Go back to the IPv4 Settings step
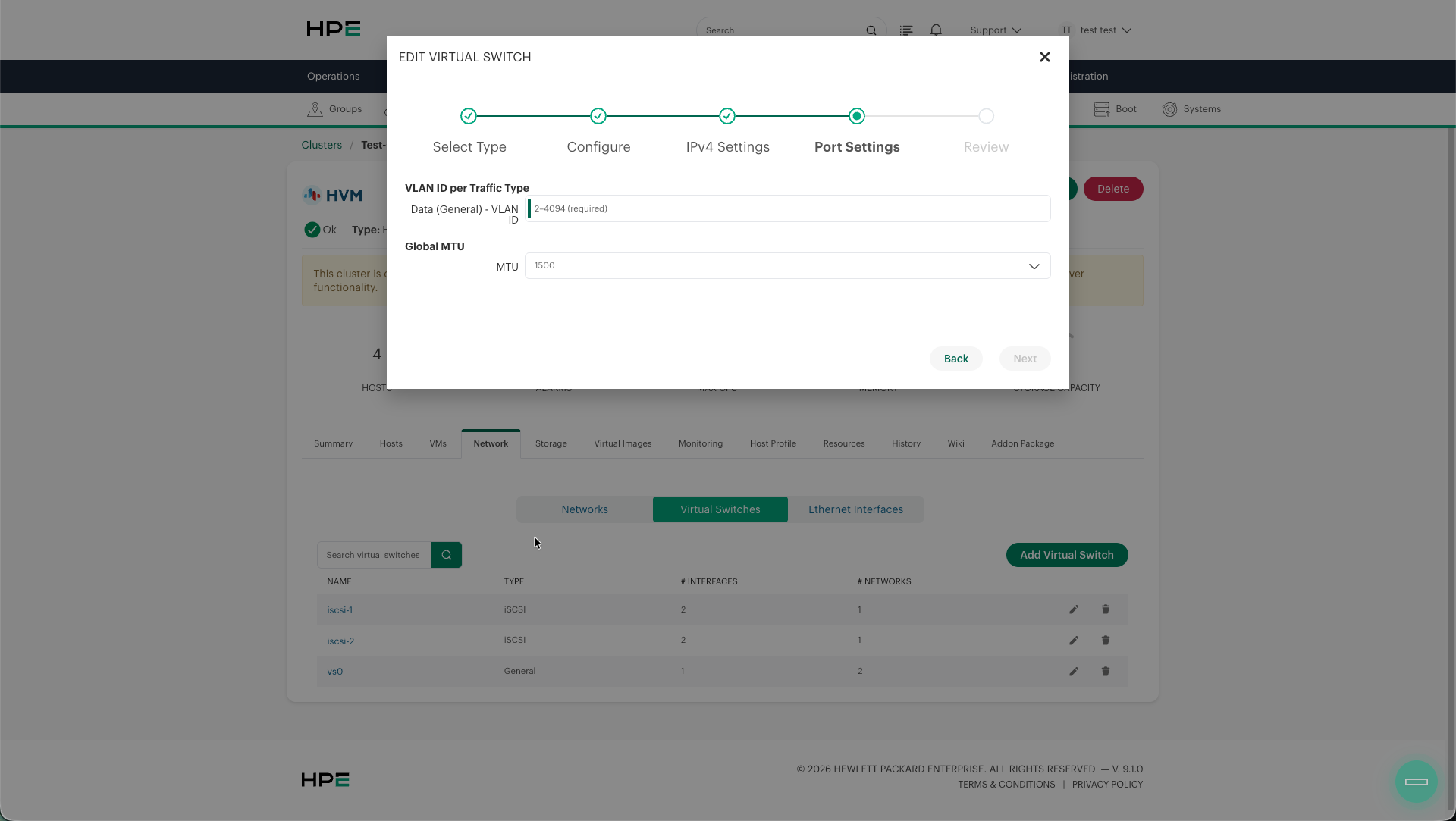1456x821 pixels. (955, 359)
